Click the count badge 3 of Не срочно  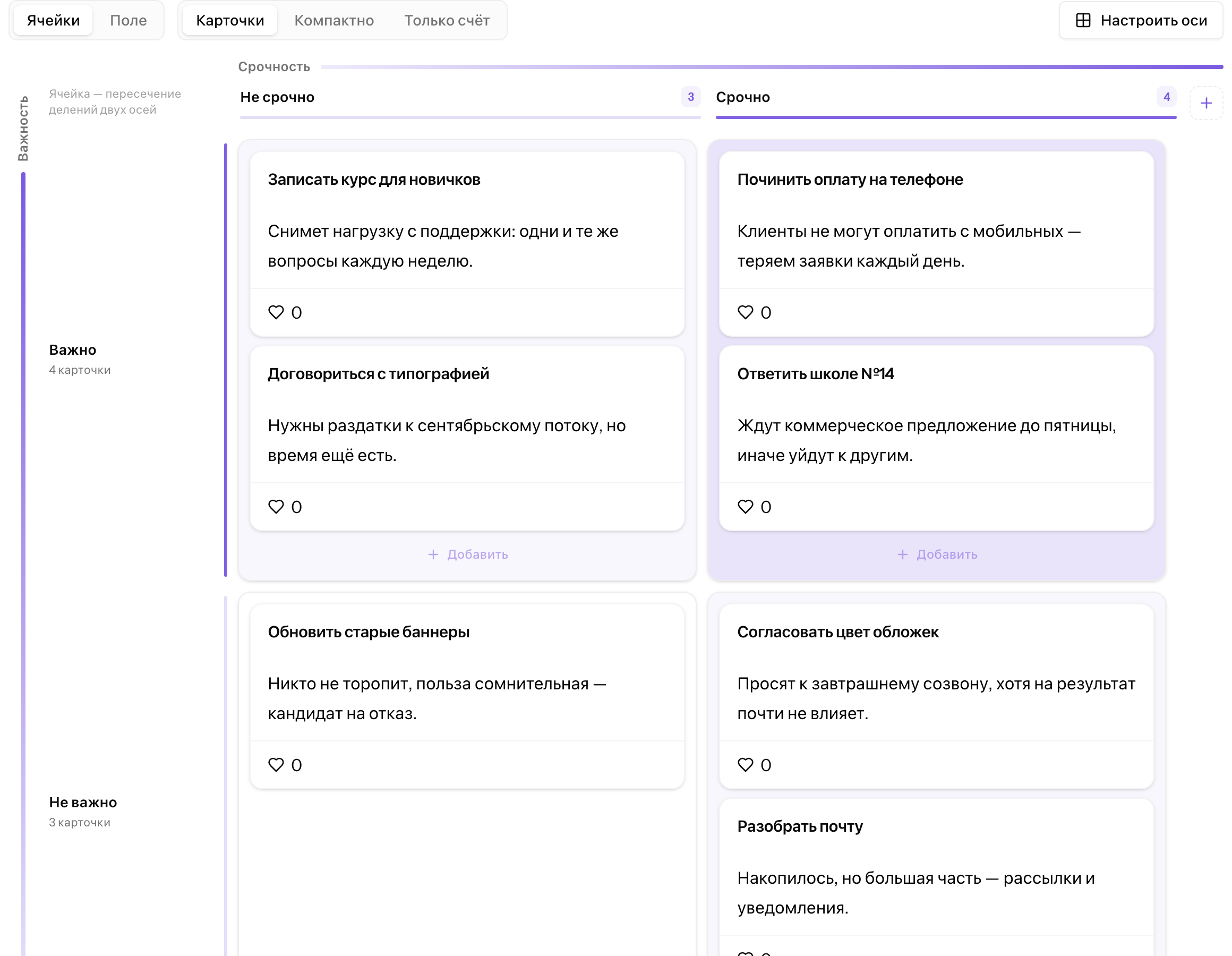click(x=690, y=97)
